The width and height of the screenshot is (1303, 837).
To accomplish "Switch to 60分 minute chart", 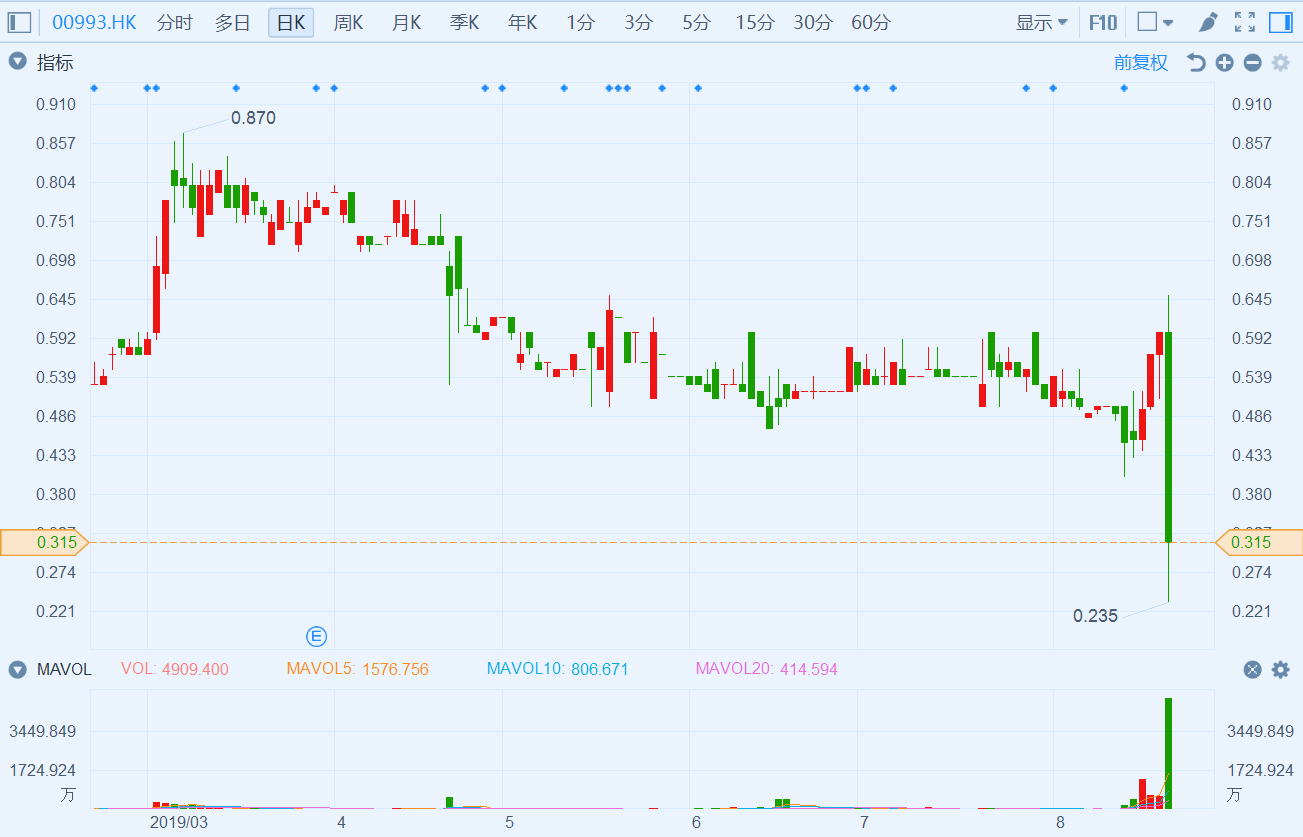I will point(871,22).
